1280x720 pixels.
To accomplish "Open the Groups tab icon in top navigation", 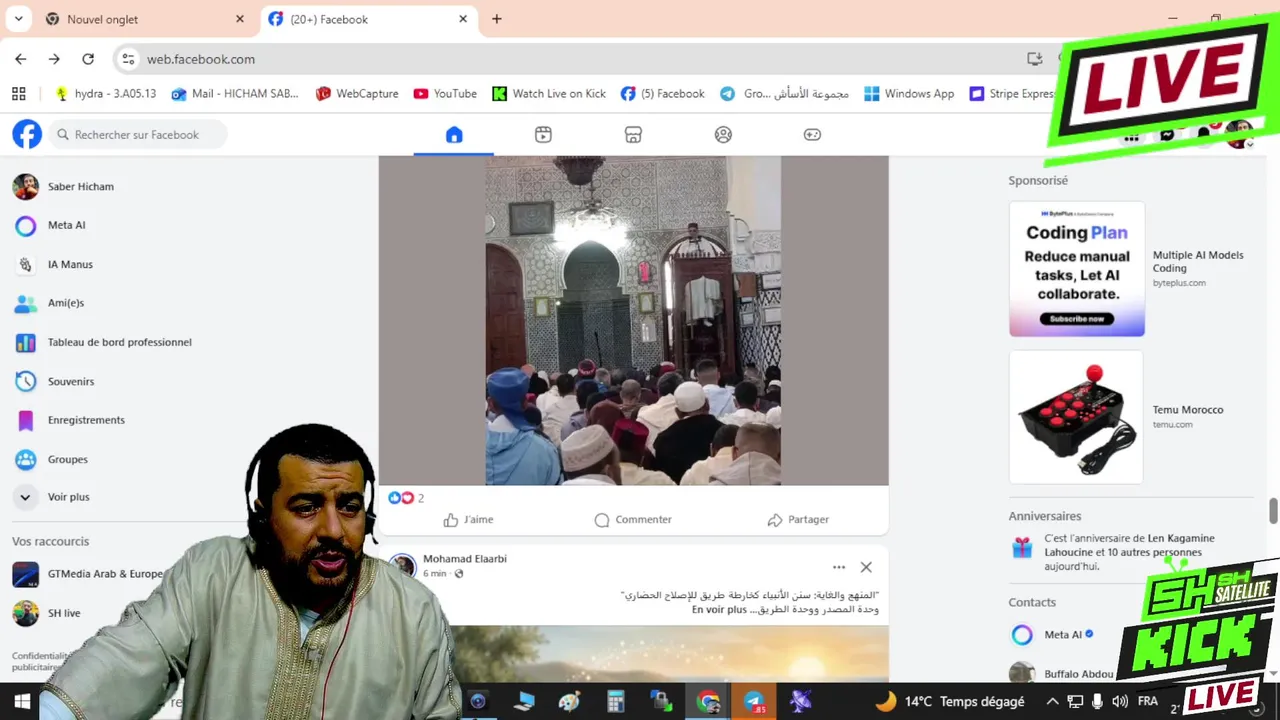I will 723,134.
